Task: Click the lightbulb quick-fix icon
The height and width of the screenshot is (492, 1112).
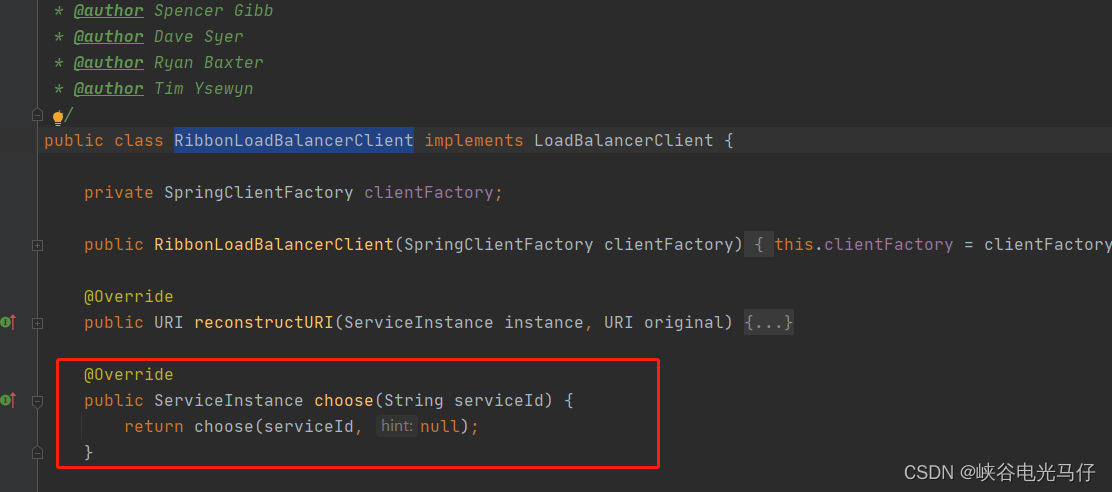Action: [58, 117]
